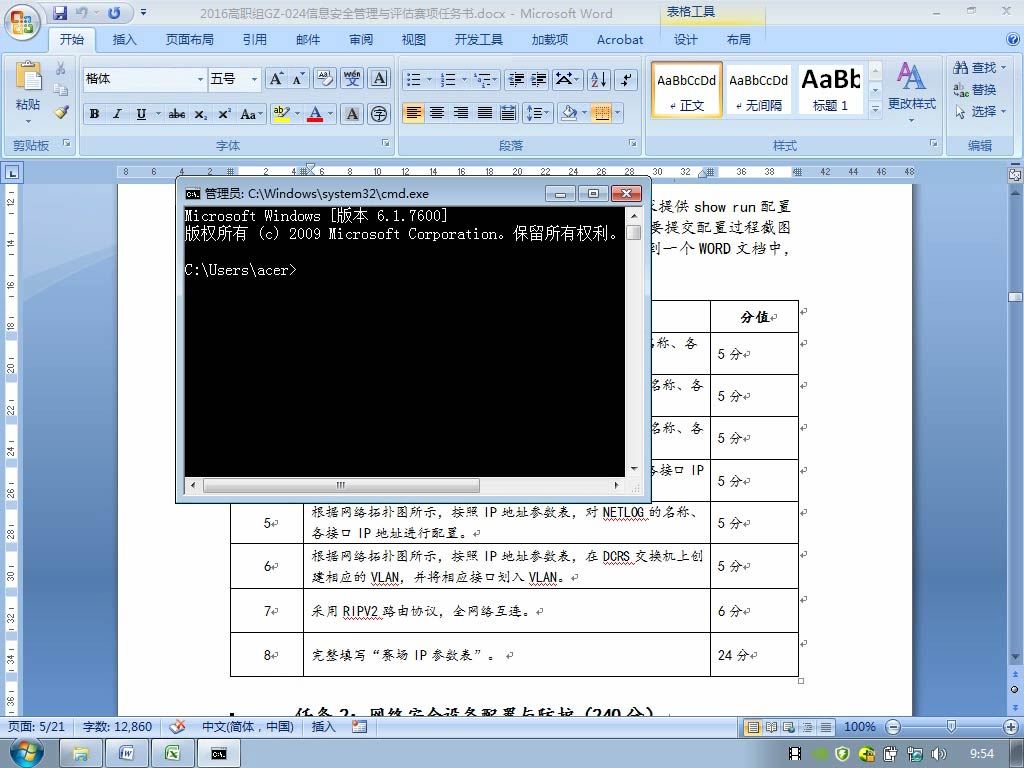Switch to the 页面布局 ribbon tab
1024x768 pixels.
(x=189, y=40)
